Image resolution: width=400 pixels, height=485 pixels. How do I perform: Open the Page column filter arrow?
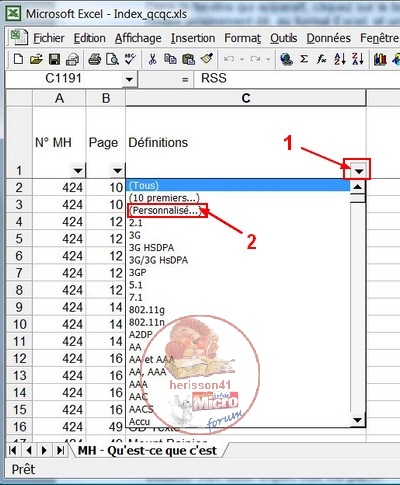tap(117, 171)
